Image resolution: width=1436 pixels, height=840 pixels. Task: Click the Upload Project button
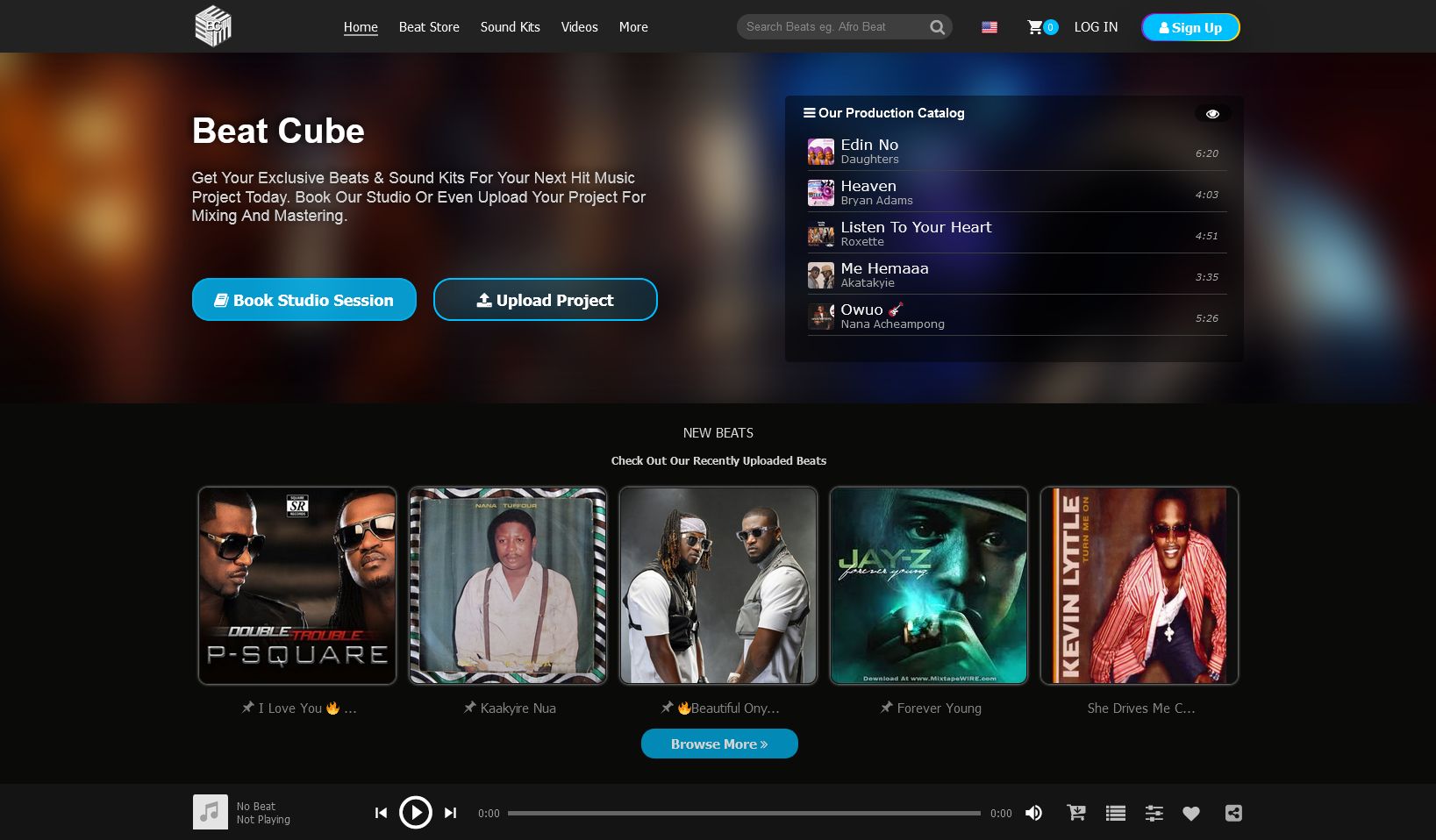coord(546,300)
